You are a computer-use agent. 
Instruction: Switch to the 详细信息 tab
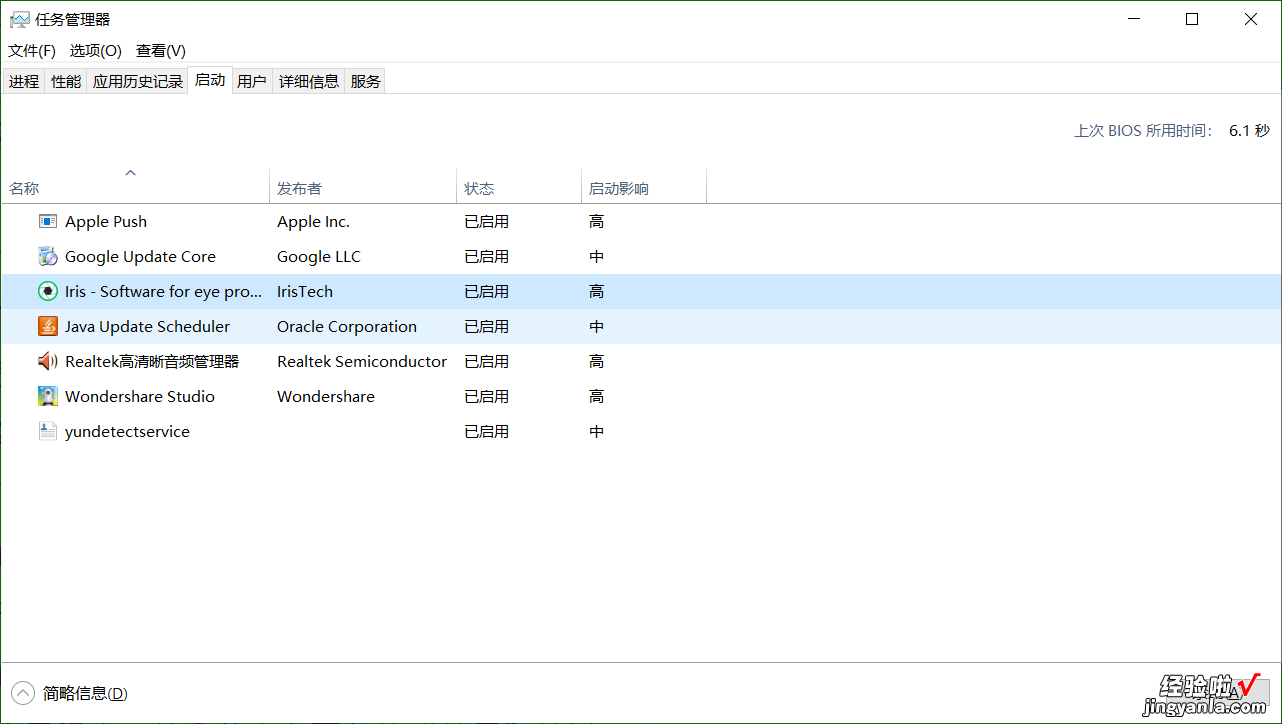click(x=309, y=81)
